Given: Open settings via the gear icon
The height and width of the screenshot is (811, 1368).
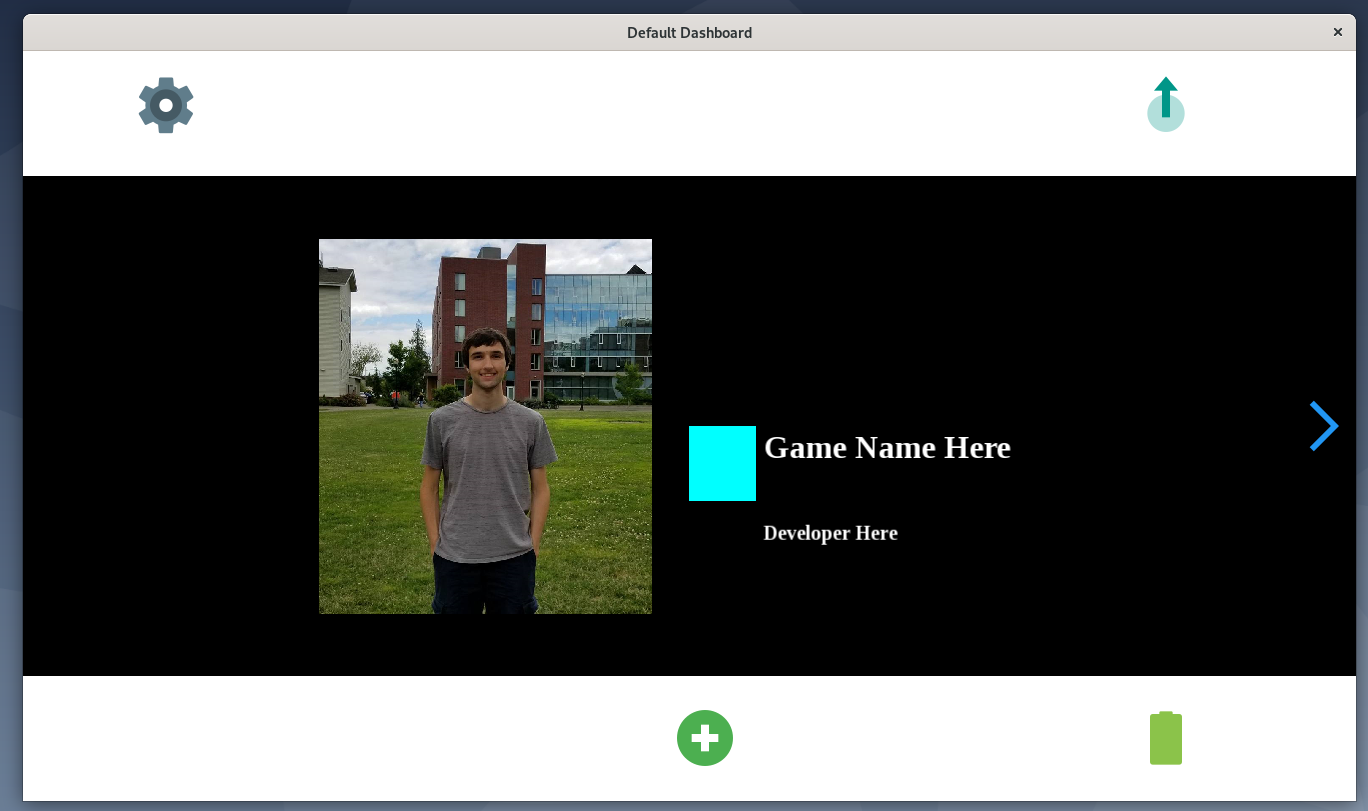Looking at the screenshot, I should pyautogui.click(x=166, y=105).
